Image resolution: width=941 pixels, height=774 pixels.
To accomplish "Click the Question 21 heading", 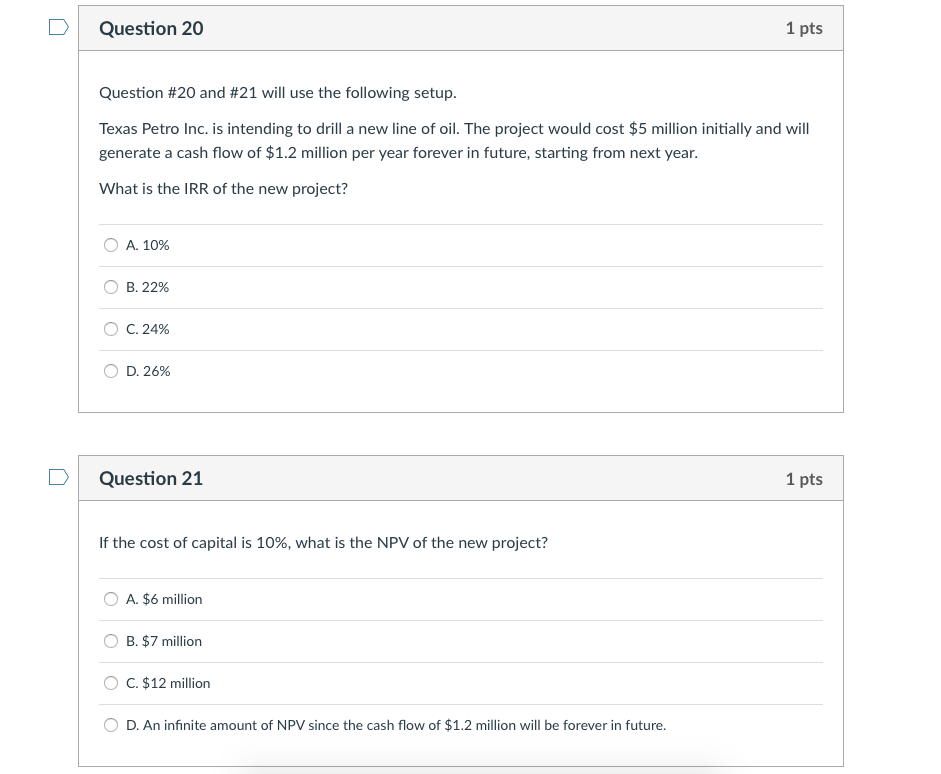I will (x=151, y=478).
